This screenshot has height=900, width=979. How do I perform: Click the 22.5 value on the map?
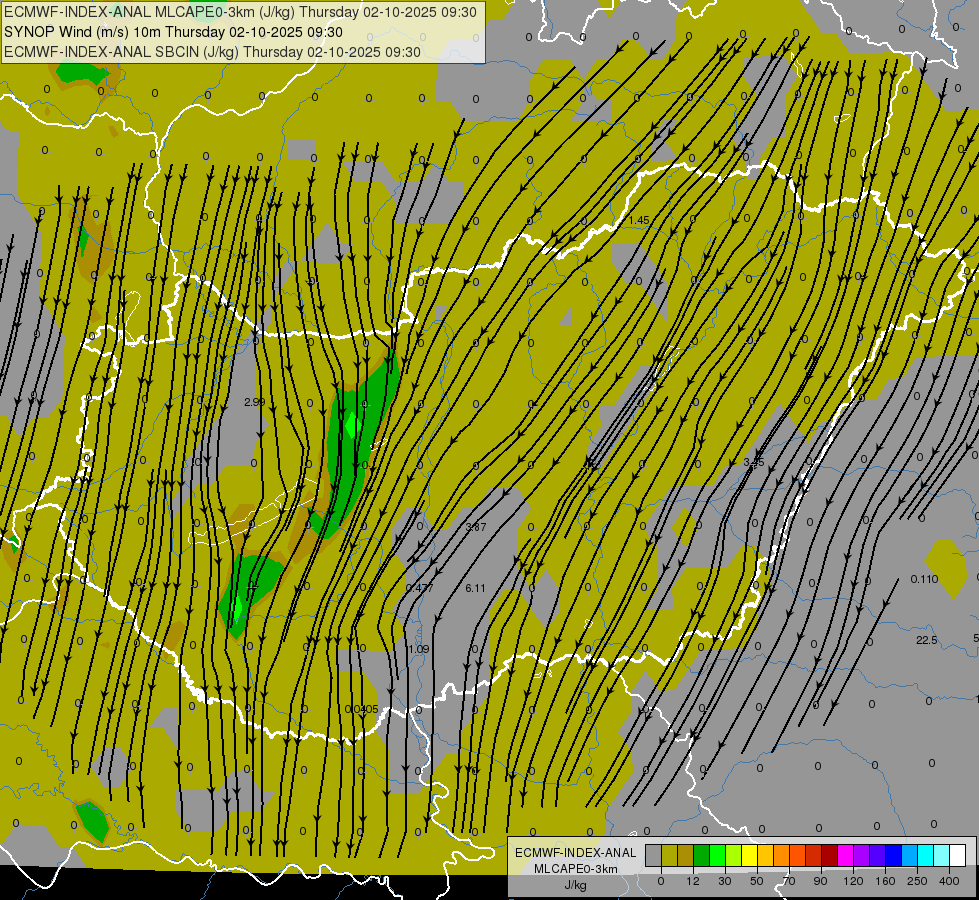coord(927,640)
